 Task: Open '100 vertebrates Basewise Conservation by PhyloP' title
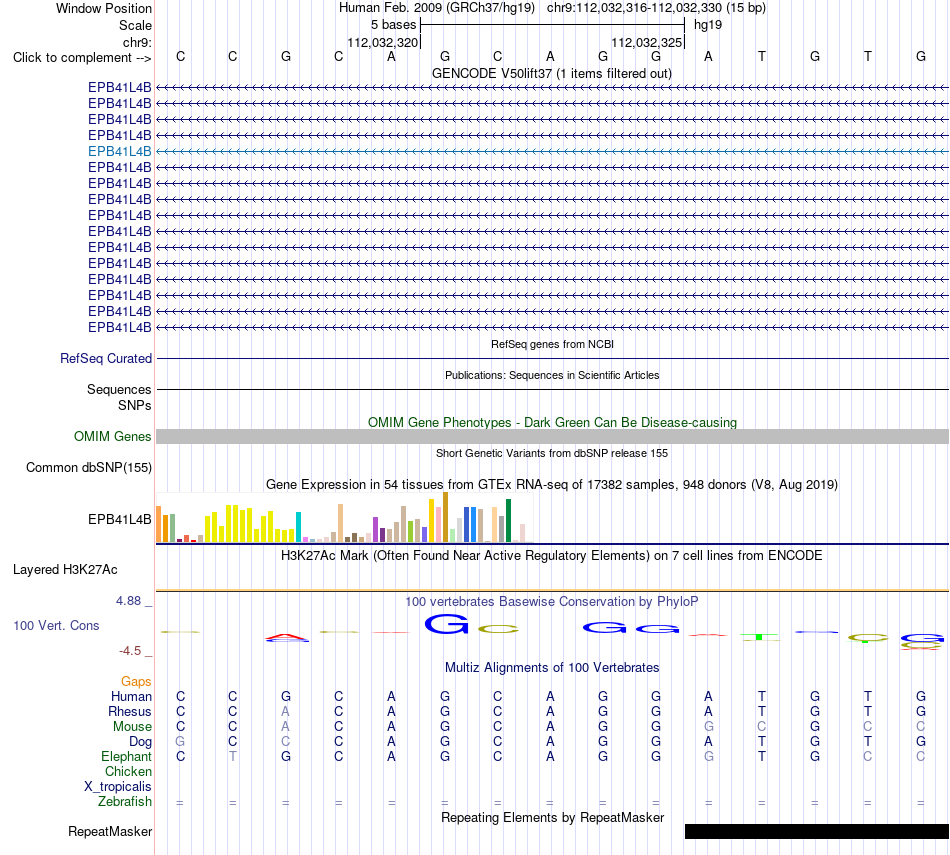point(552,601)
